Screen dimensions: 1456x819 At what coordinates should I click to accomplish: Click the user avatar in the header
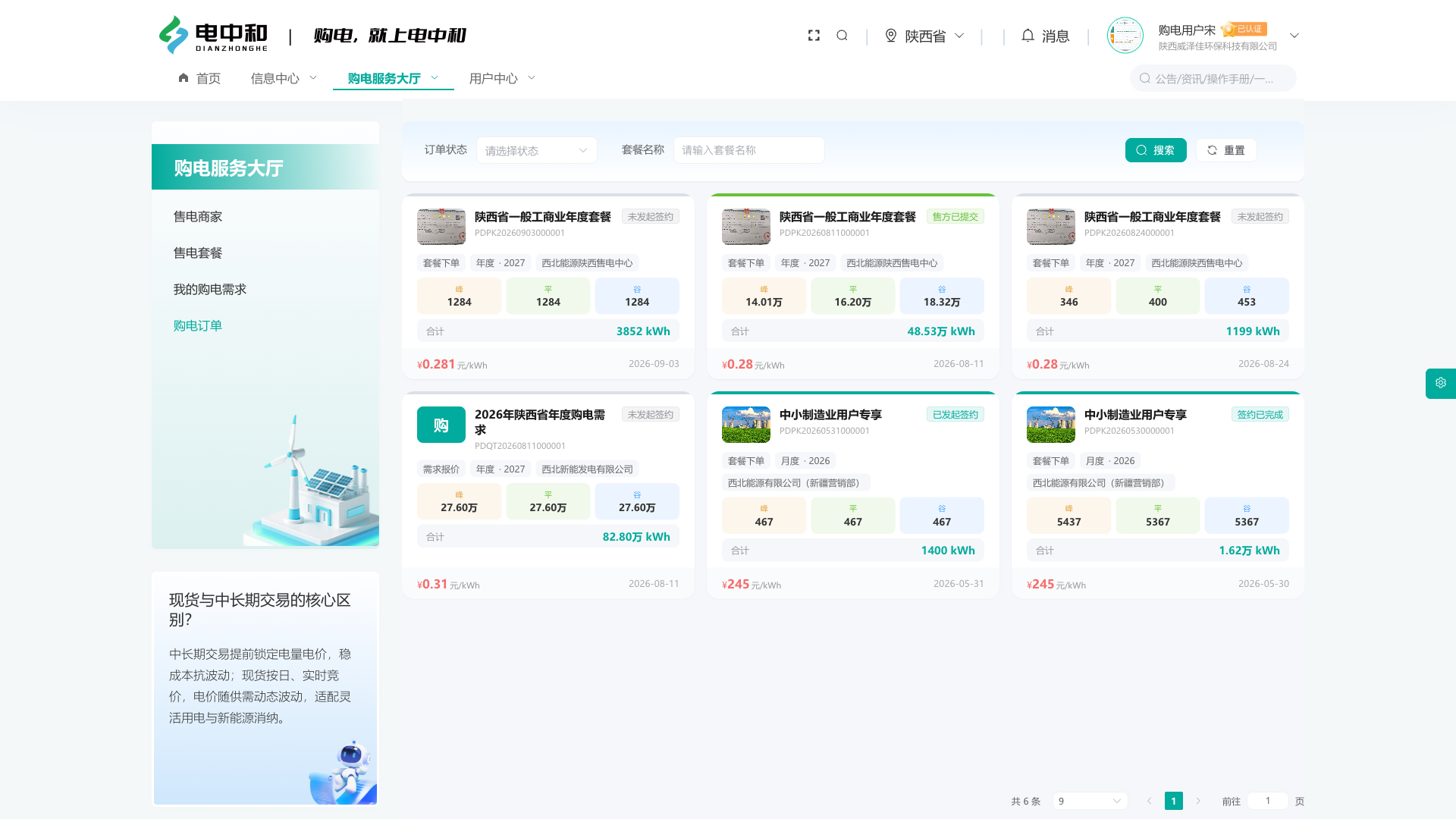click(x=1125, y=36)
